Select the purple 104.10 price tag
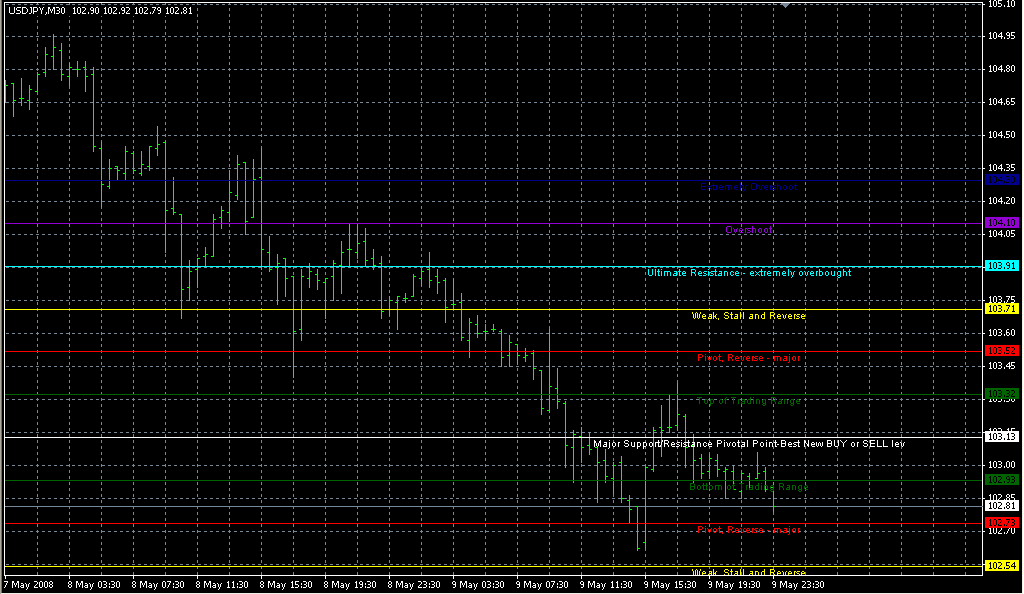The width and height of the screenshot is (1024, 594). [1002, 222]
